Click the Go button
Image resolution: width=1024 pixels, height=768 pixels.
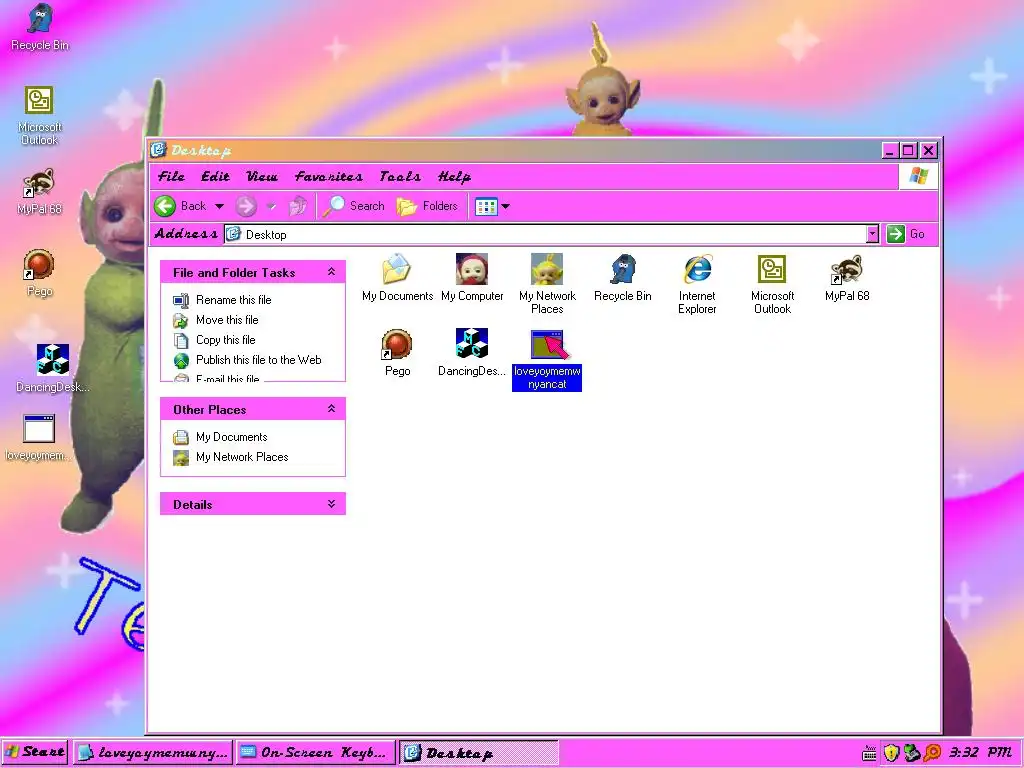906,234
